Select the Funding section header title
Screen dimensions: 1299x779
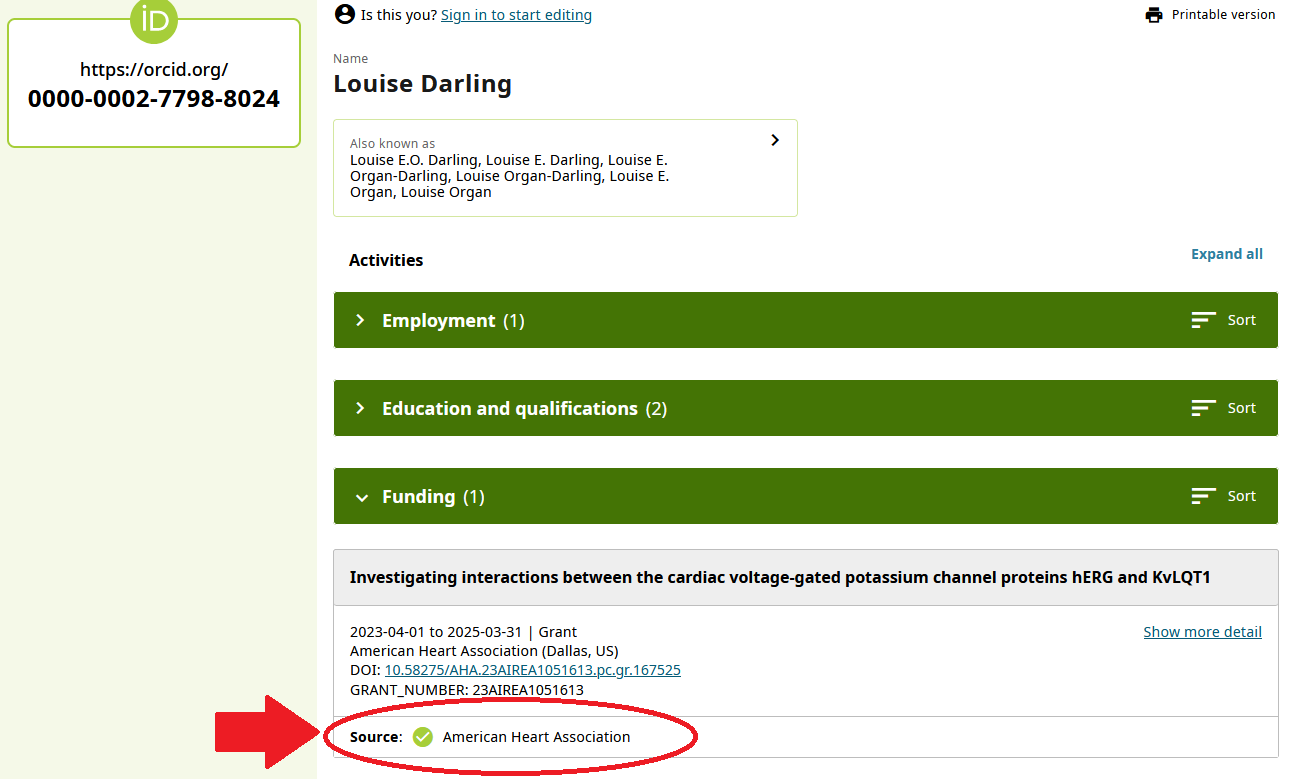pyautogui.click(x=419, y=496)
